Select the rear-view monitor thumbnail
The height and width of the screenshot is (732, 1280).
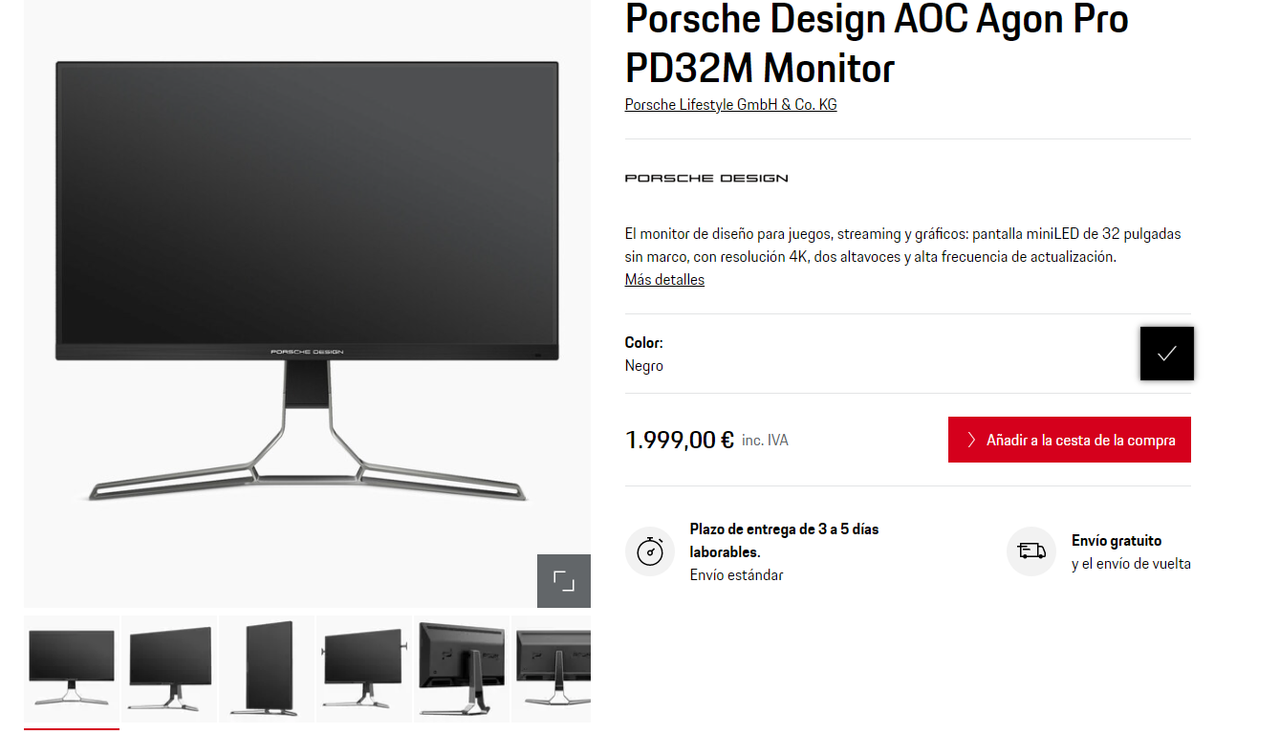(x=461, y=669)
